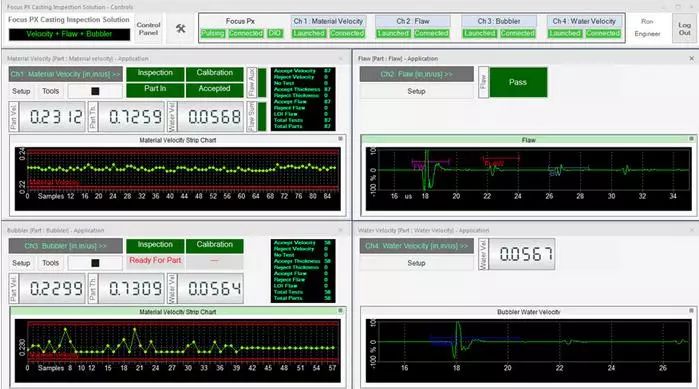Click corner icon of Material Velocity Strip Chart

pos(340,139)
